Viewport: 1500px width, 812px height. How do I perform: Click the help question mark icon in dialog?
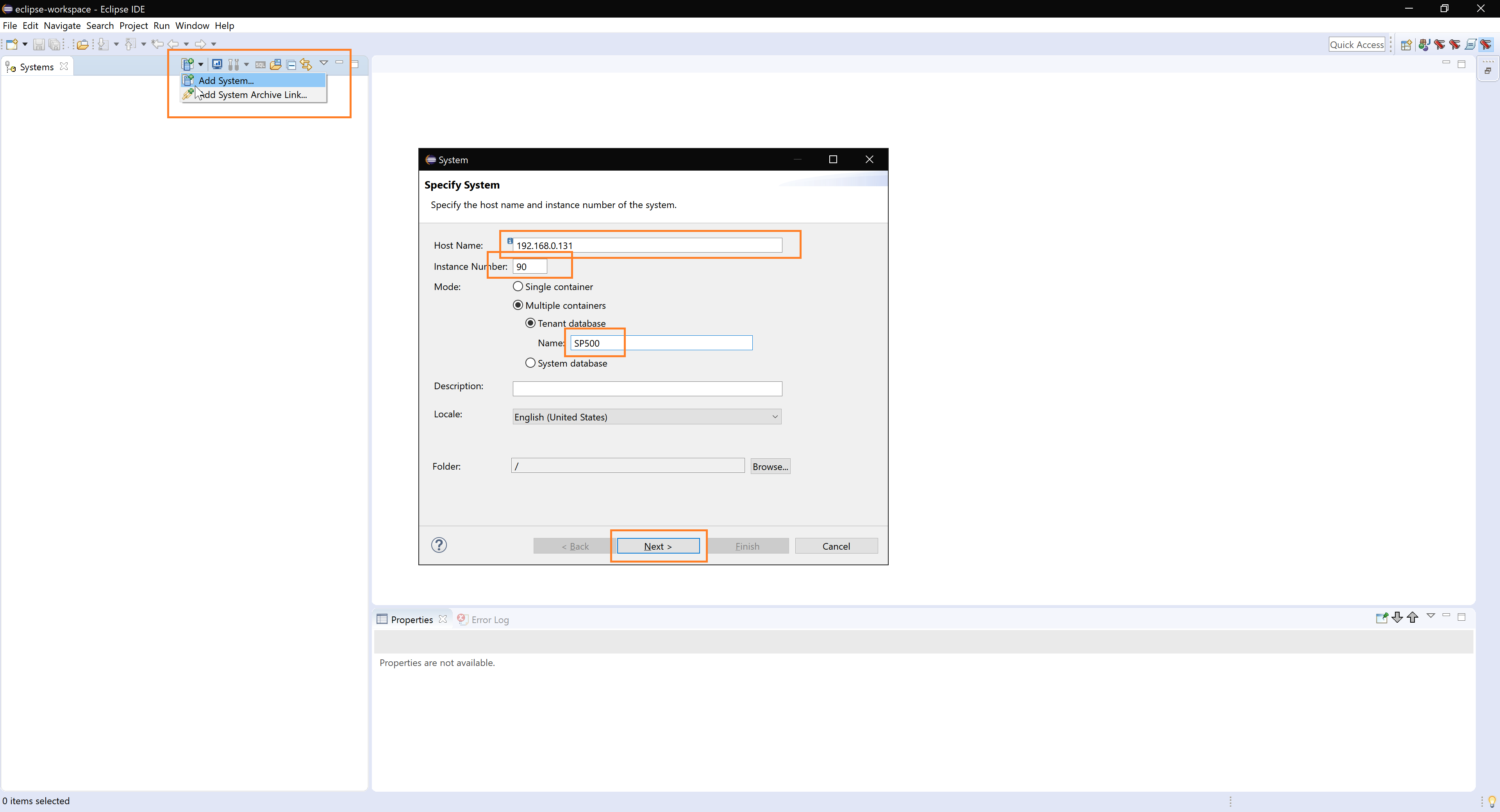click(x=439, y=545)
